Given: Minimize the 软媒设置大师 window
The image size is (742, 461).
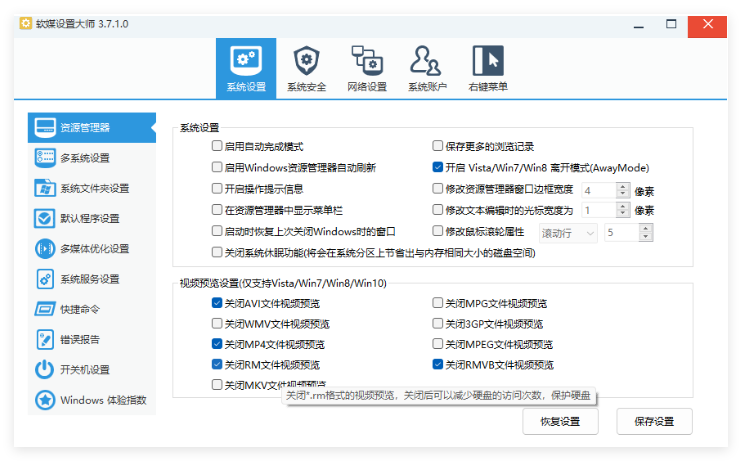Looking at the screenshot, I should click(639, 27).
